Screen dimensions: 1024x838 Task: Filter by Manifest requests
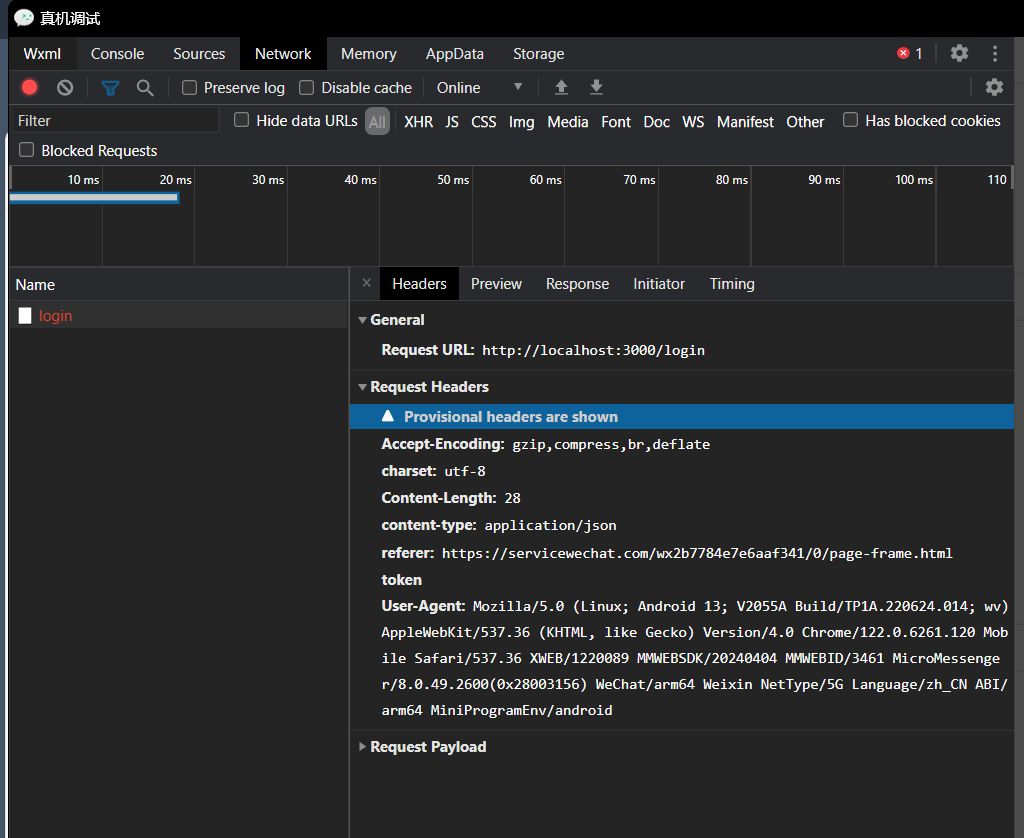click(745, 121)
